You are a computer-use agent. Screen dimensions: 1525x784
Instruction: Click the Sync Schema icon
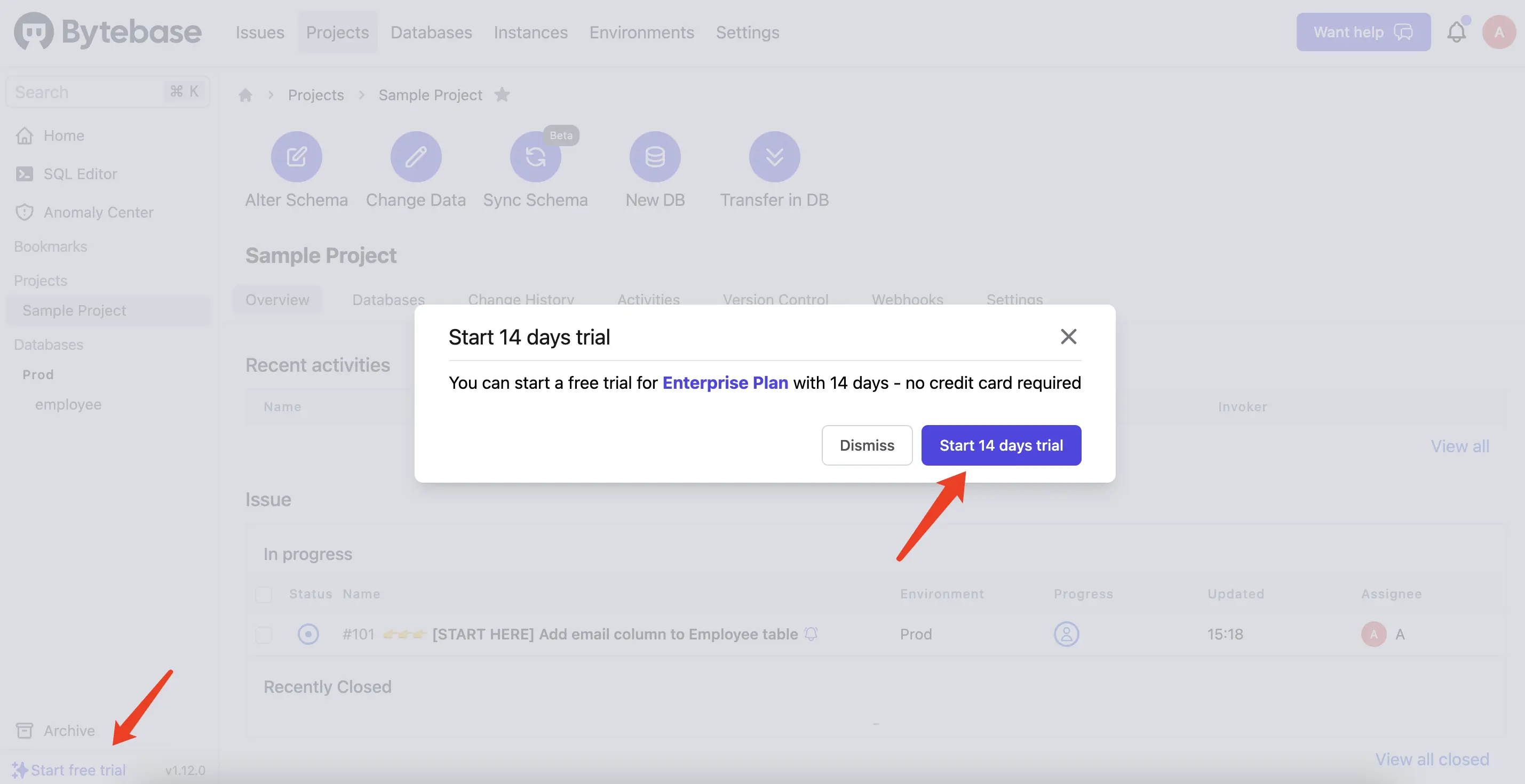(x=535, y=157)
